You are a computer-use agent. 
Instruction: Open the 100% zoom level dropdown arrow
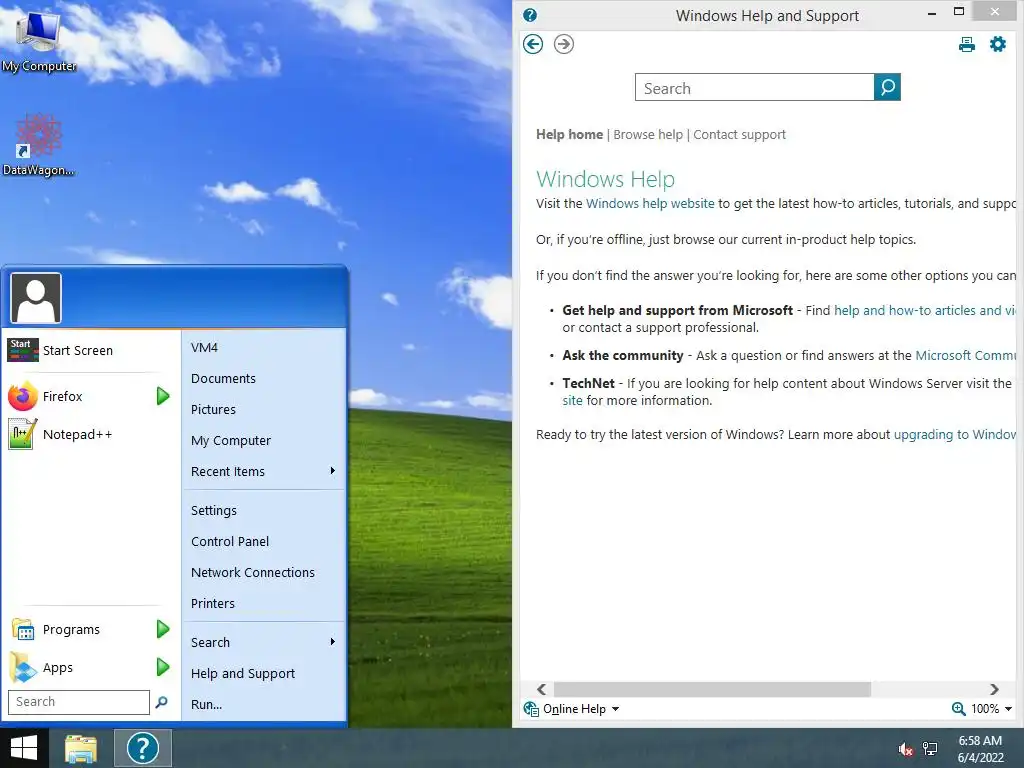coord(1008,709)
